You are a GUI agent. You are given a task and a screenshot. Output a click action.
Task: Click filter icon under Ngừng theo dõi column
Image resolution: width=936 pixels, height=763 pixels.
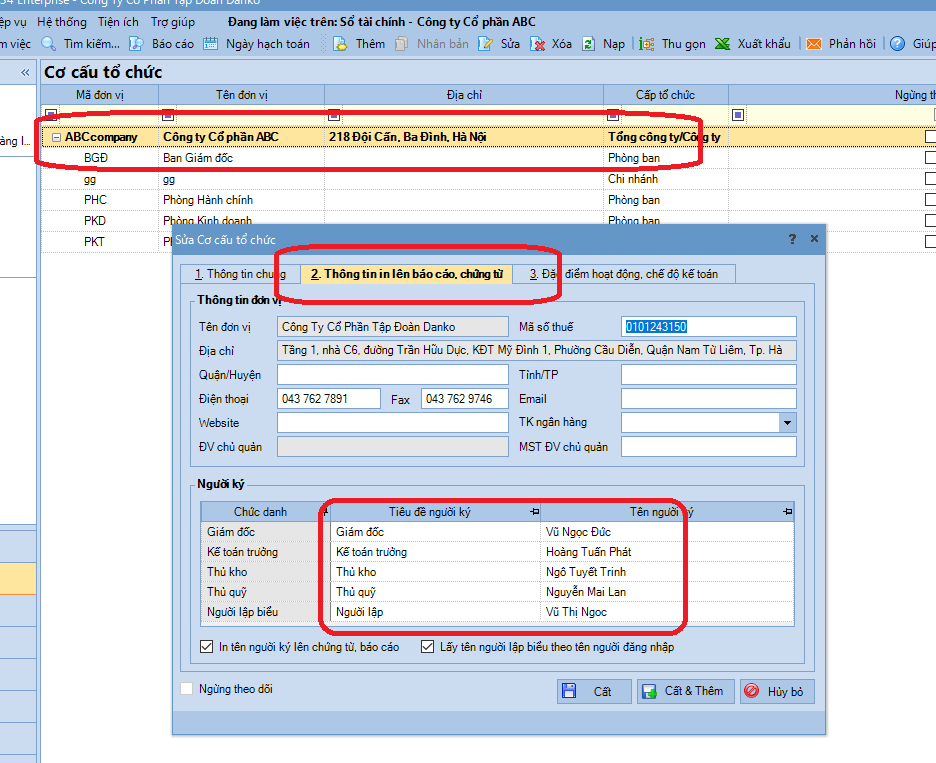click(x=738, y=115)
